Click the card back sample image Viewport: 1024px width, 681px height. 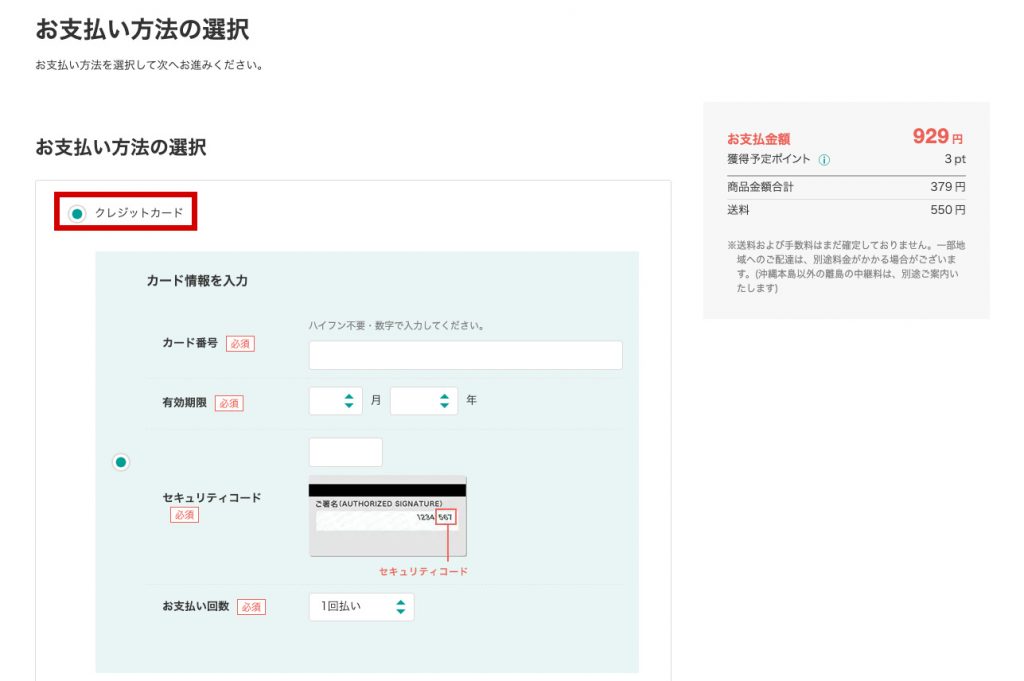tap(387, 516)
